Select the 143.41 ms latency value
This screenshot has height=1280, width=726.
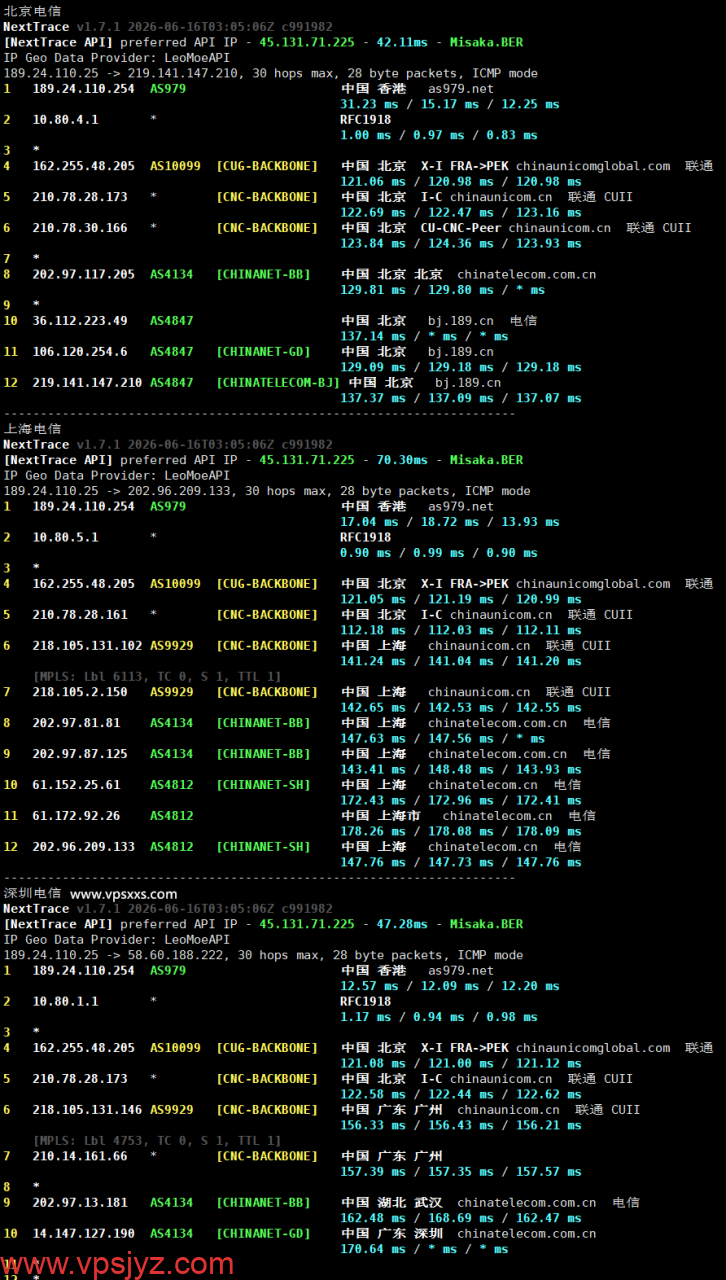click(x=373, y=770)
